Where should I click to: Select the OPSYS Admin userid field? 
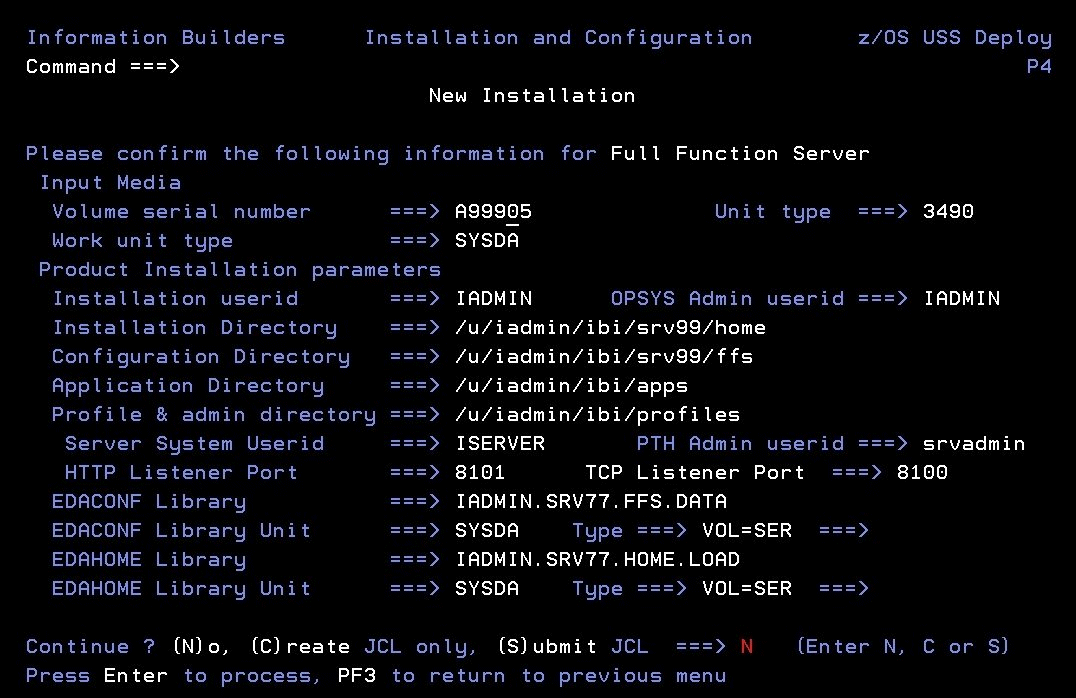click(961, 299)
